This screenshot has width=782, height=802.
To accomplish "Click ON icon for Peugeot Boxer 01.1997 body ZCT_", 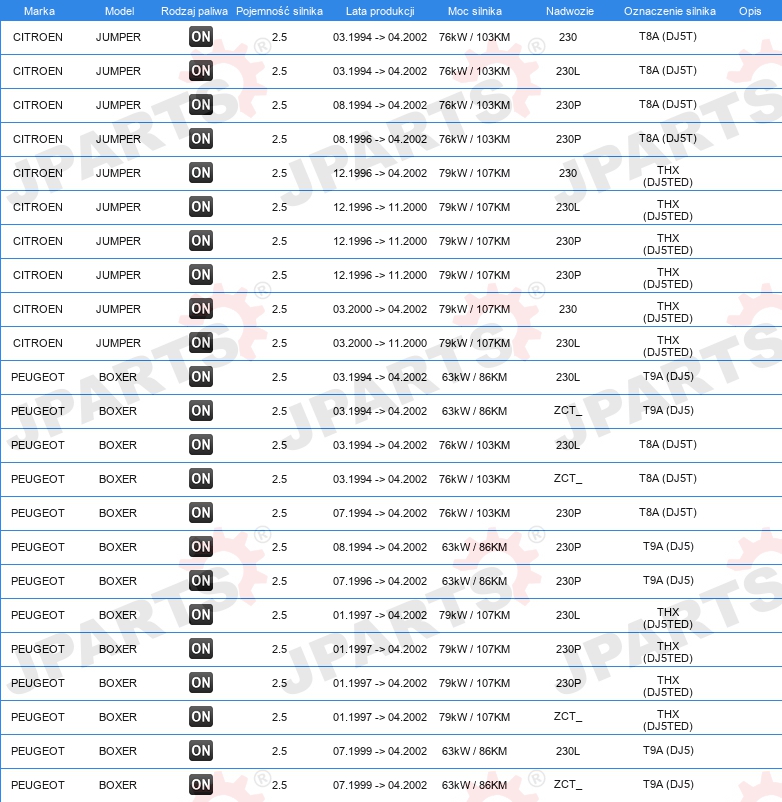I will point(200,717).
